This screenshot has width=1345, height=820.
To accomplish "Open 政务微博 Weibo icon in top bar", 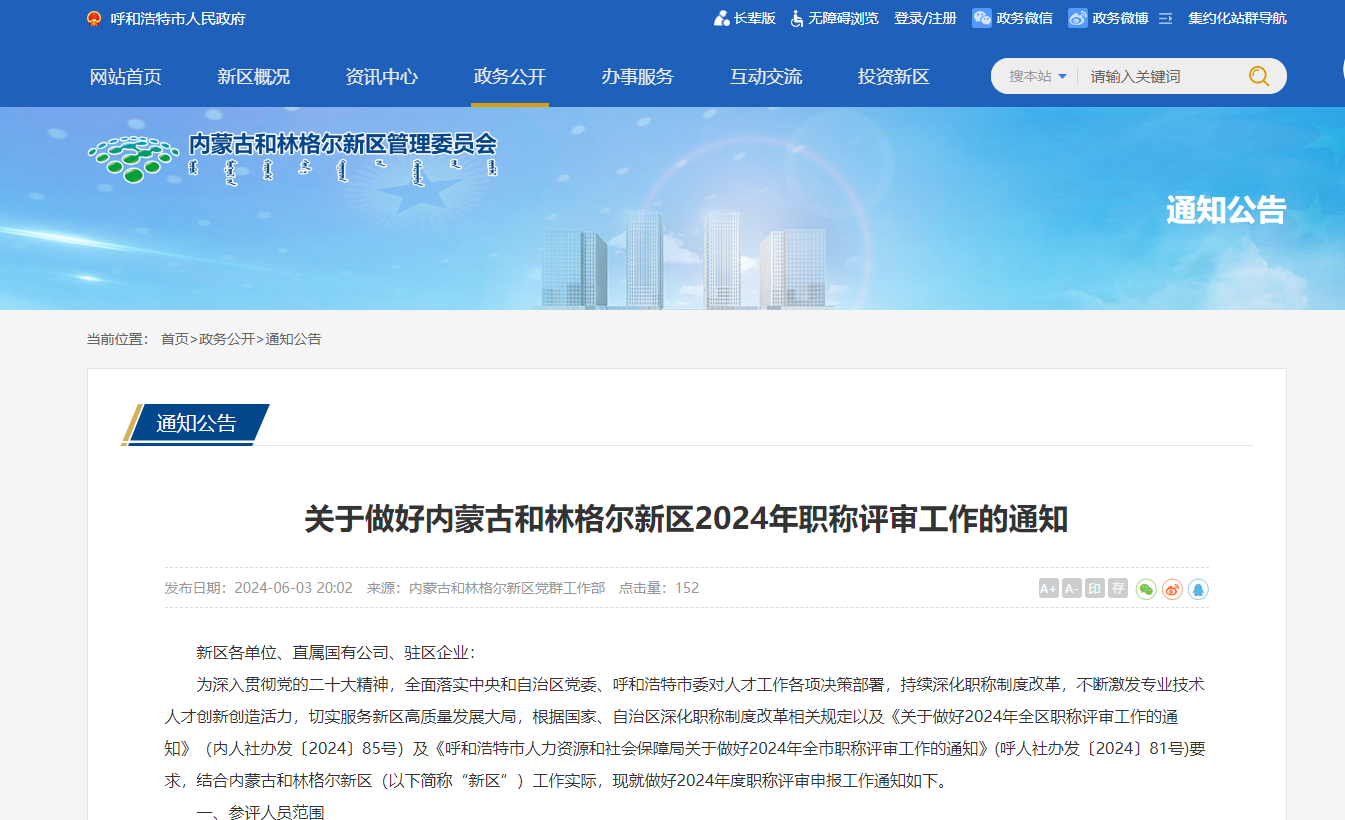I will [1077, 18].
